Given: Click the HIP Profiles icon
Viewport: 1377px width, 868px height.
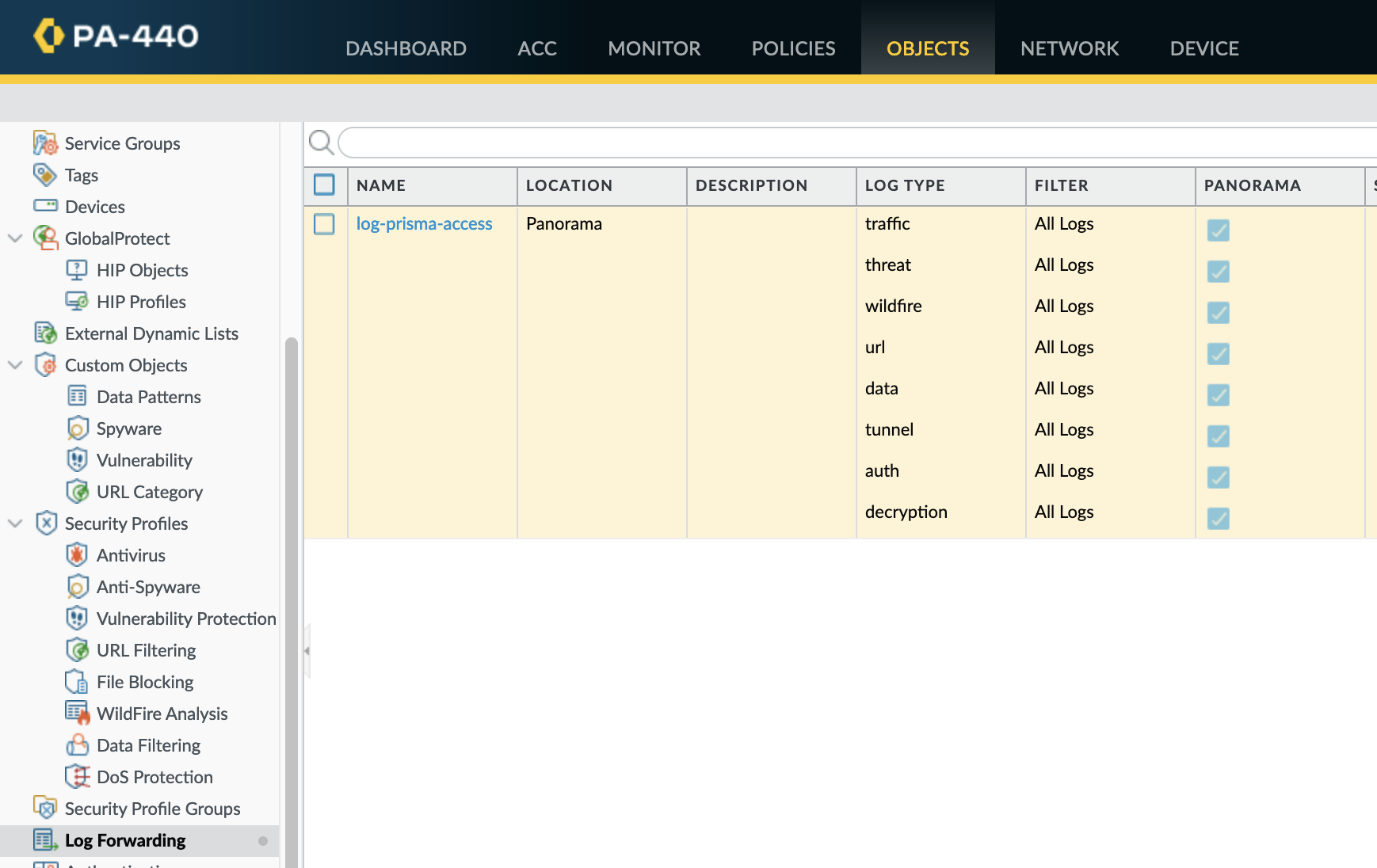Looking at the screenshot, I should [77, 302].
